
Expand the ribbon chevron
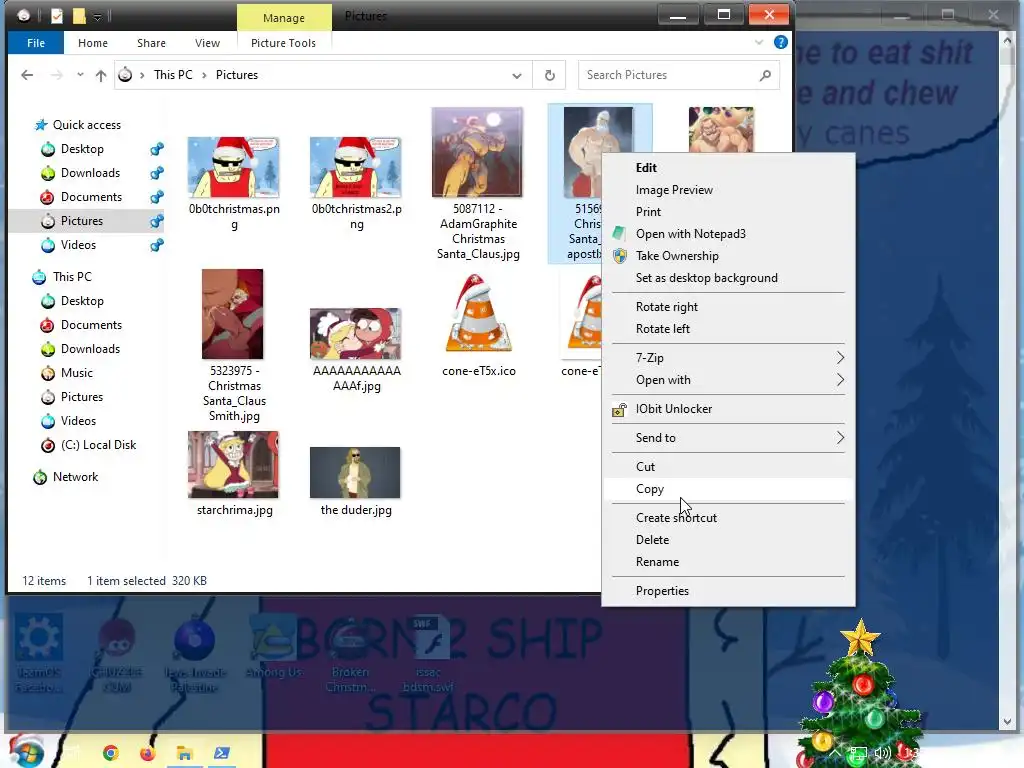pos(759,42)
